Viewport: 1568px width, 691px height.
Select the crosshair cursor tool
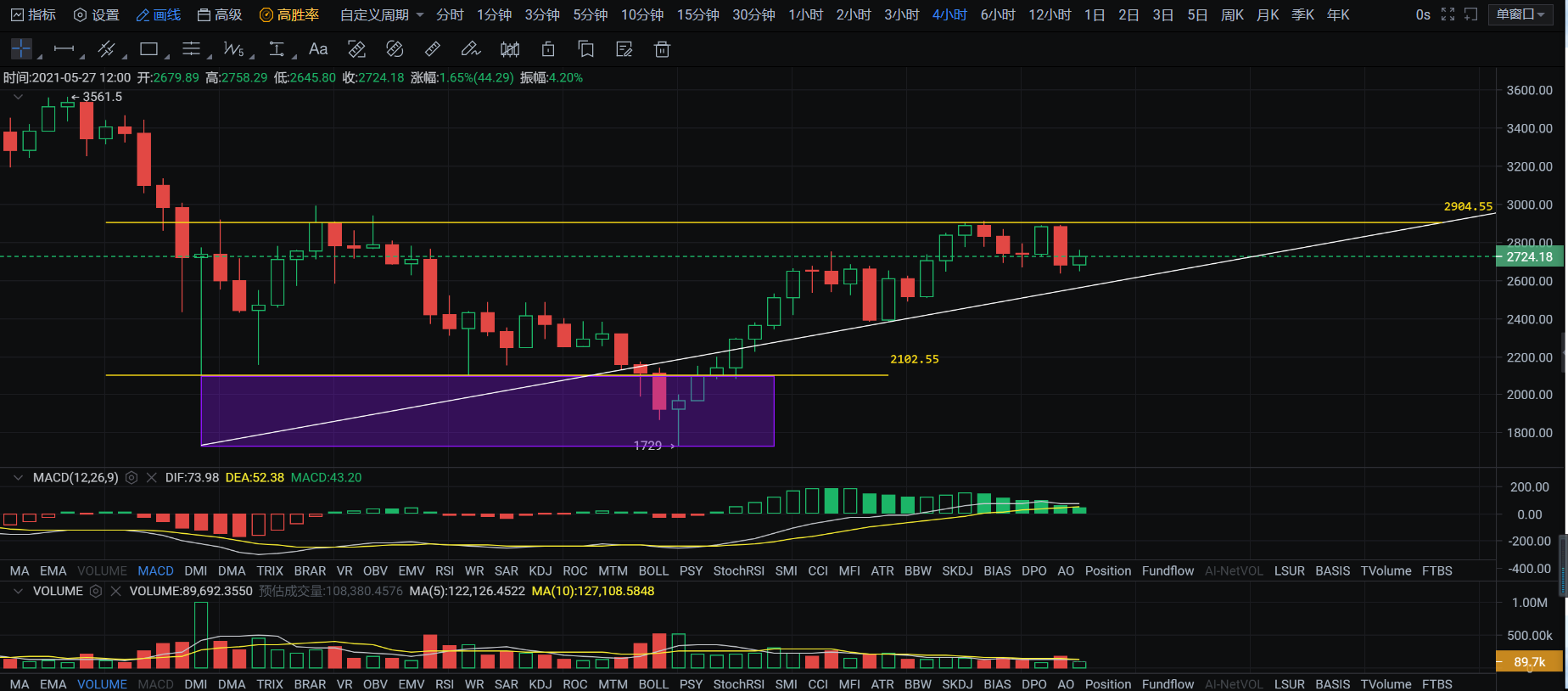pos(21,49)
